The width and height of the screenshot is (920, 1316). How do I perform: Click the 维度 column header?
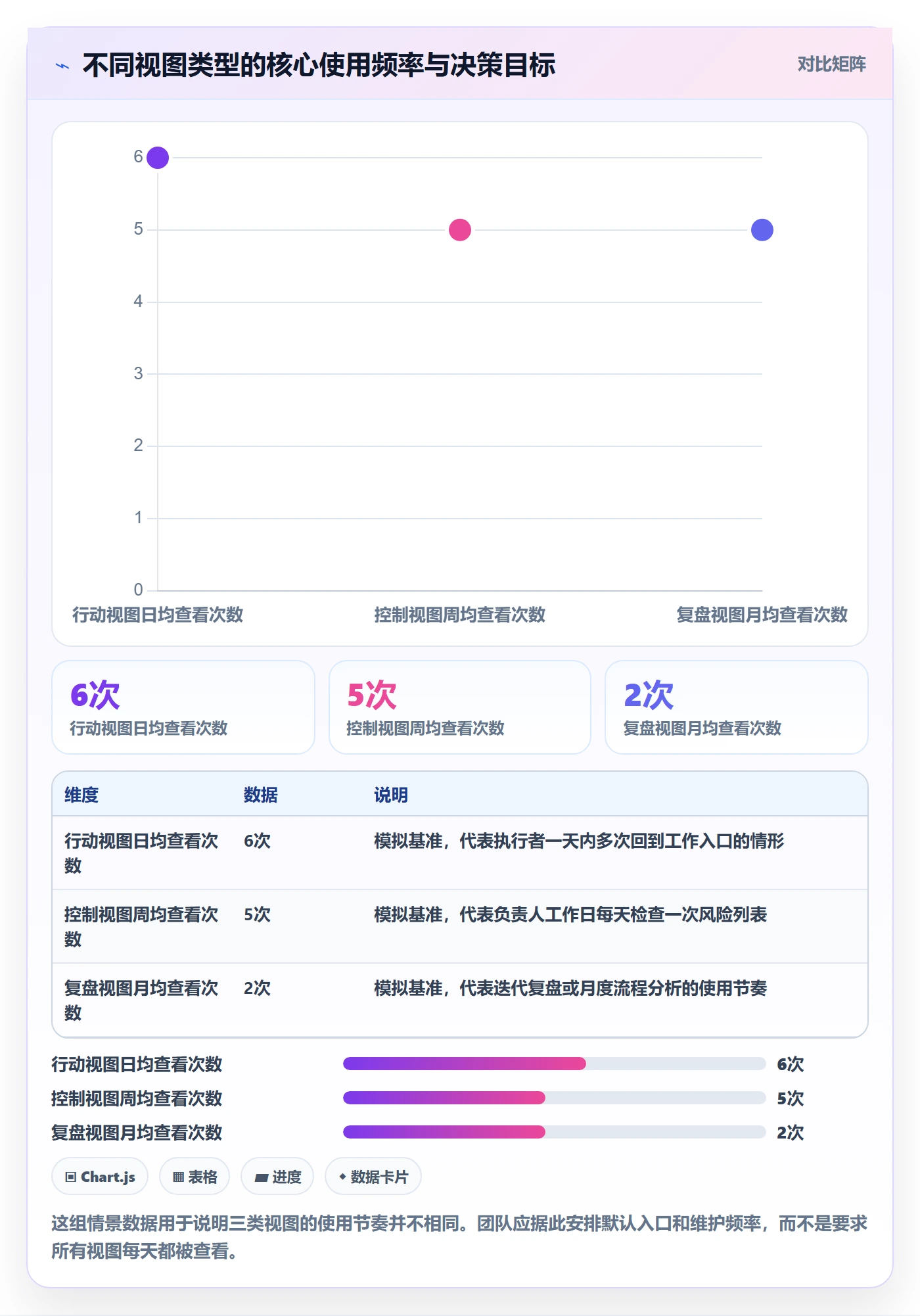(81, 795)
